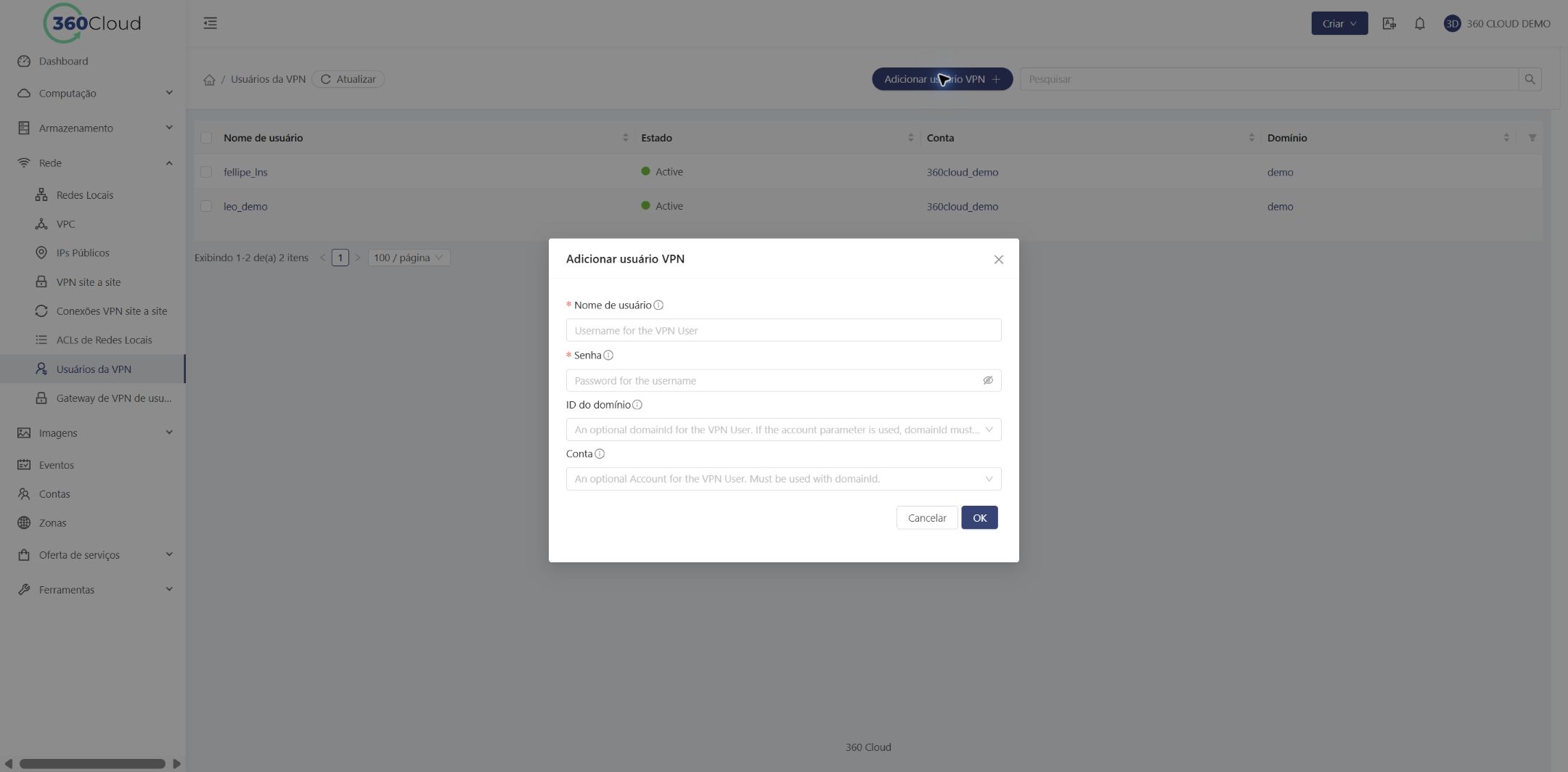Screen dimensions: 1568x772
Task: Focus the Username for the VPN User field
Action: pyautogui.click(x=783, y=330)
